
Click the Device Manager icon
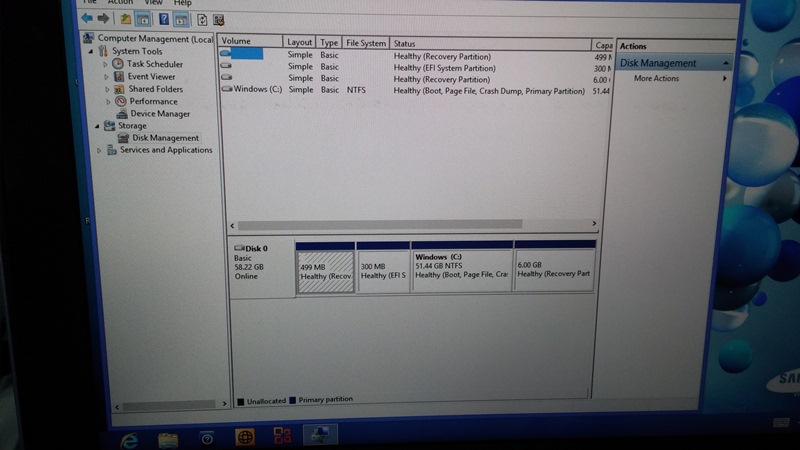click(x=122, y=114)
